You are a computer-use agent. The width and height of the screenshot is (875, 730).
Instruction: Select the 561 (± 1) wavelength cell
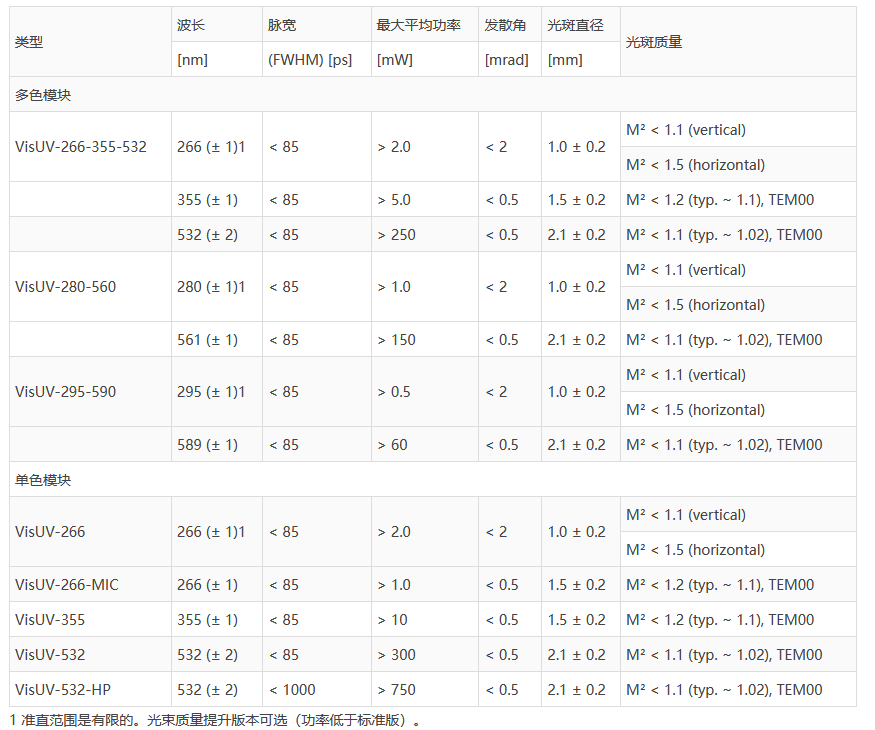208,340
